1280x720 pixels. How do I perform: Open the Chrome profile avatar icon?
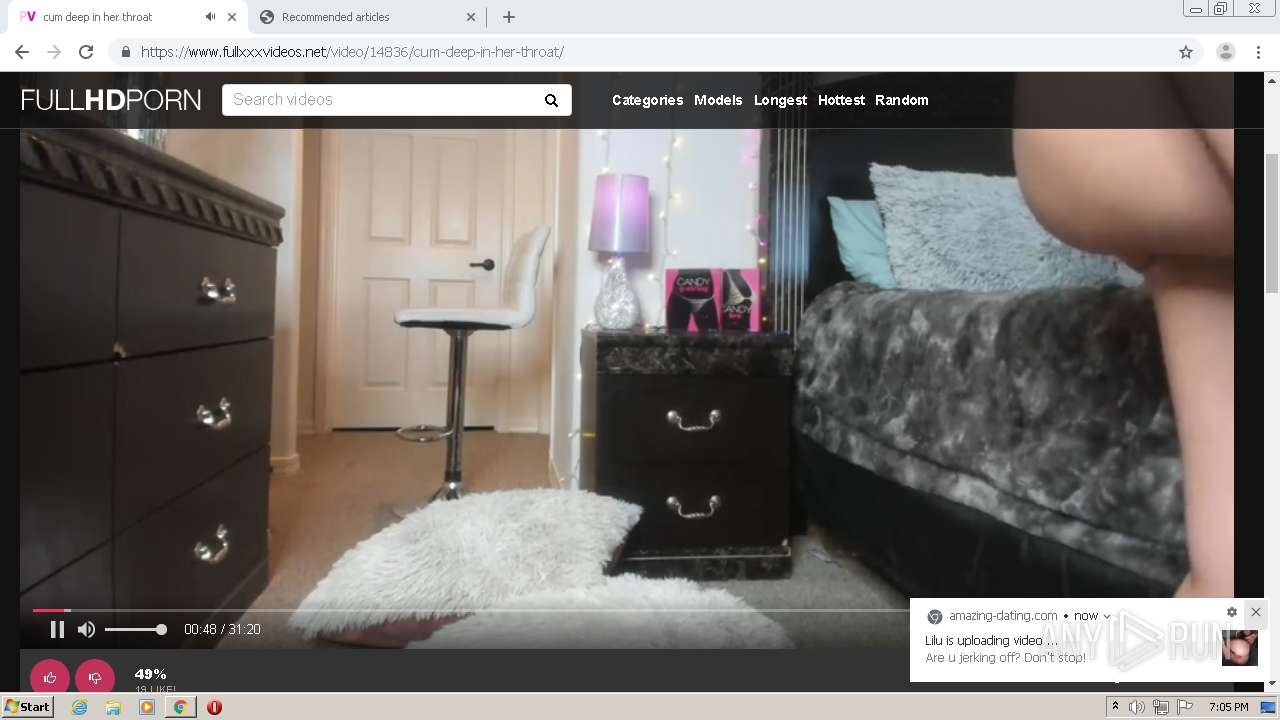coord(1226,52)
